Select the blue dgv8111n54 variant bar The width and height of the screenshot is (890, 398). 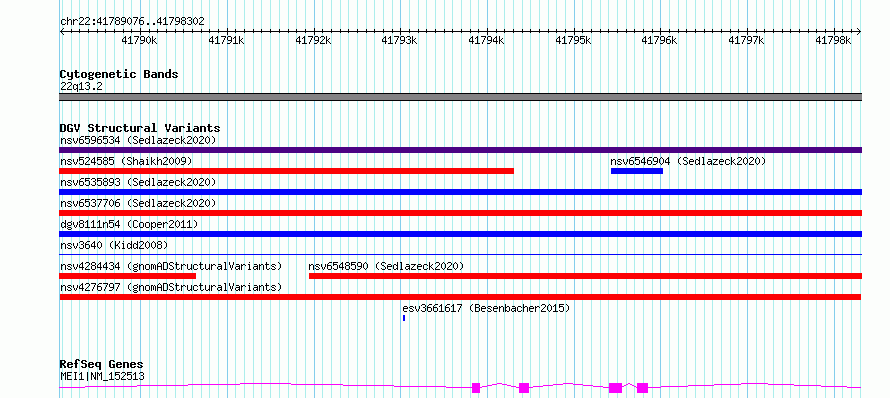coord(460,234)
